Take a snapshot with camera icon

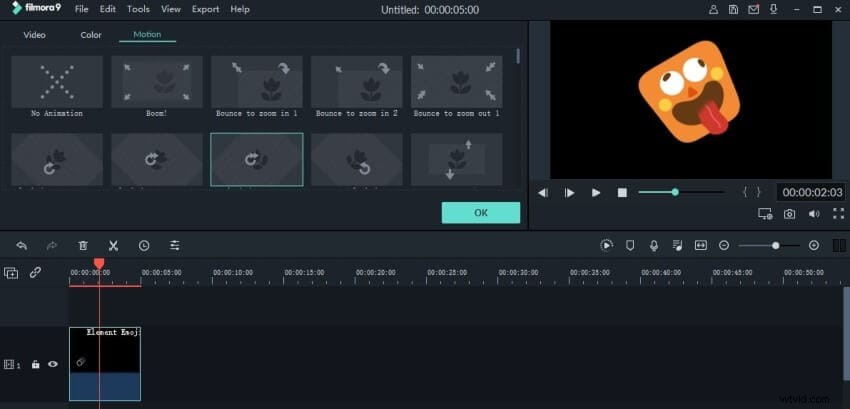[789, 214]
